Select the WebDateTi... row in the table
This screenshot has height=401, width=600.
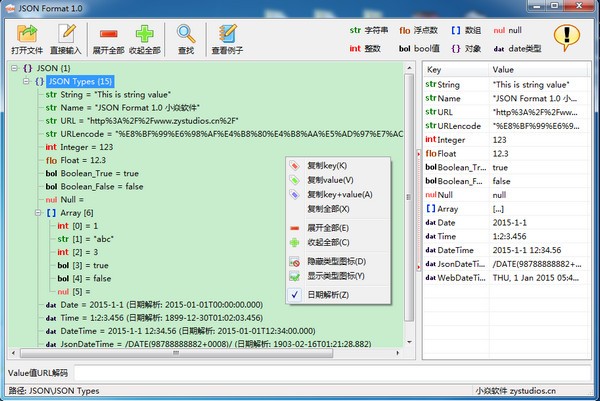pos(506,278)
